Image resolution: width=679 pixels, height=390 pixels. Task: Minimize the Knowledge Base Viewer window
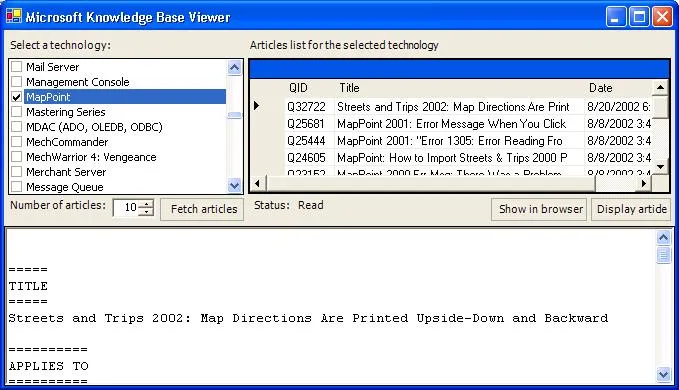(x=615, y=17)
